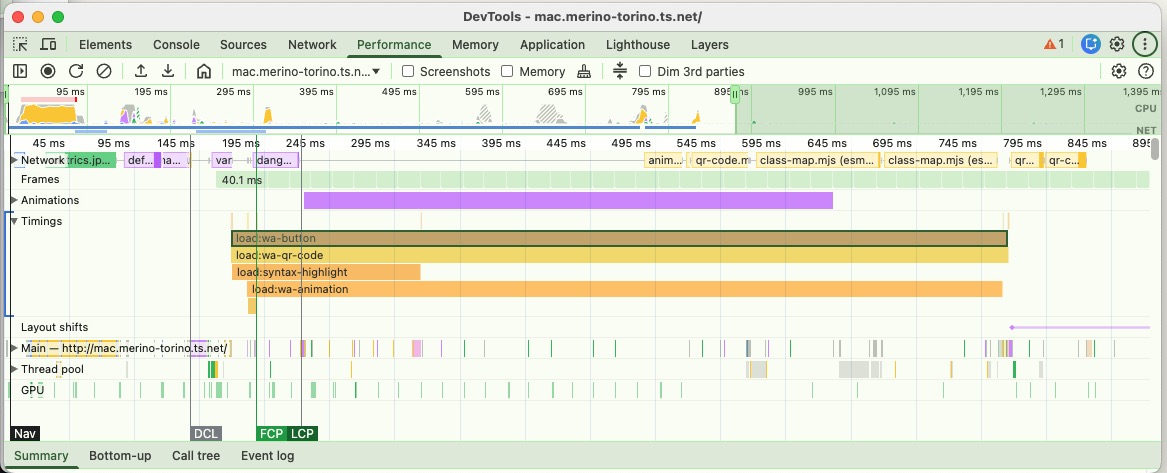Select the Performance tab
1167x473 pixels.
click(x=394, y=45)
